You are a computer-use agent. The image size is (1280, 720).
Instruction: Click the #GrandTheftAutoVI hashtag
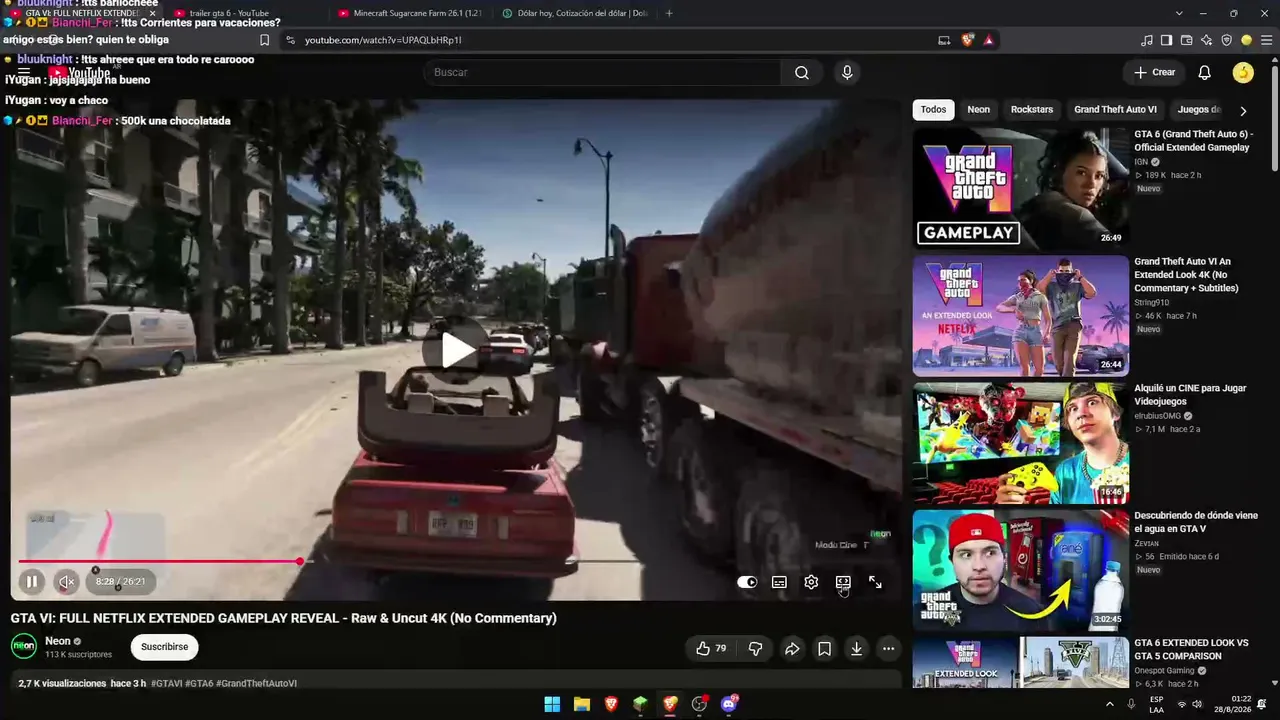coord(256,684)
